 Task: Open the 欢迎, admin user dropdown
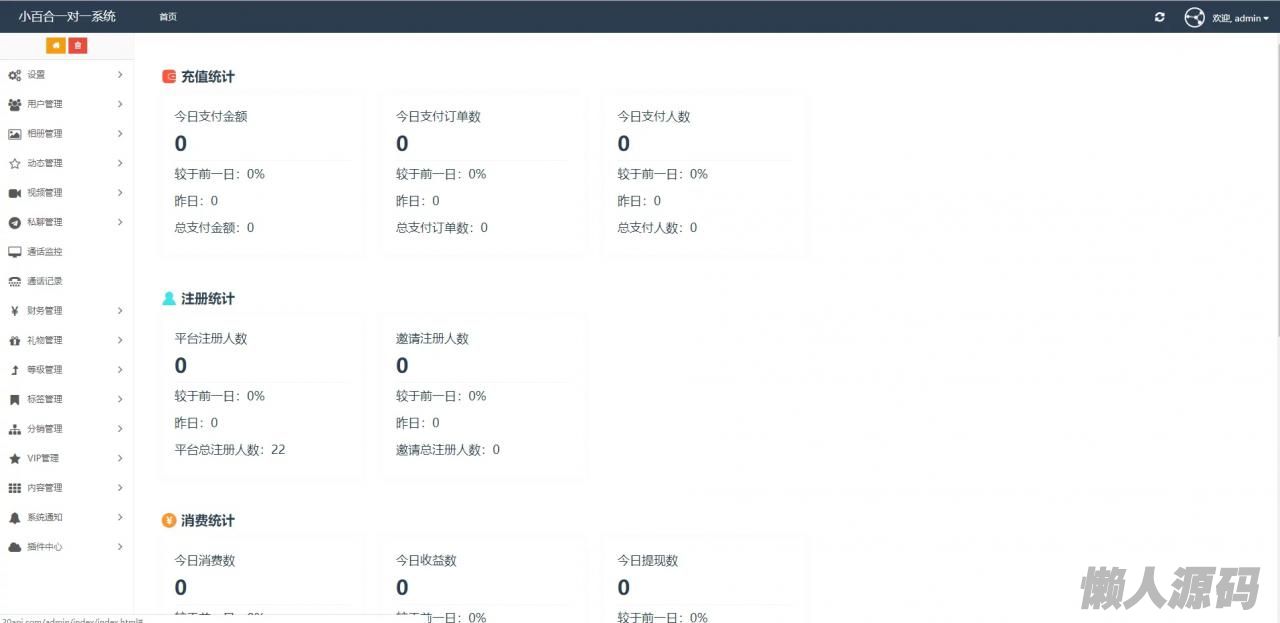click(x=1240, y=18)
